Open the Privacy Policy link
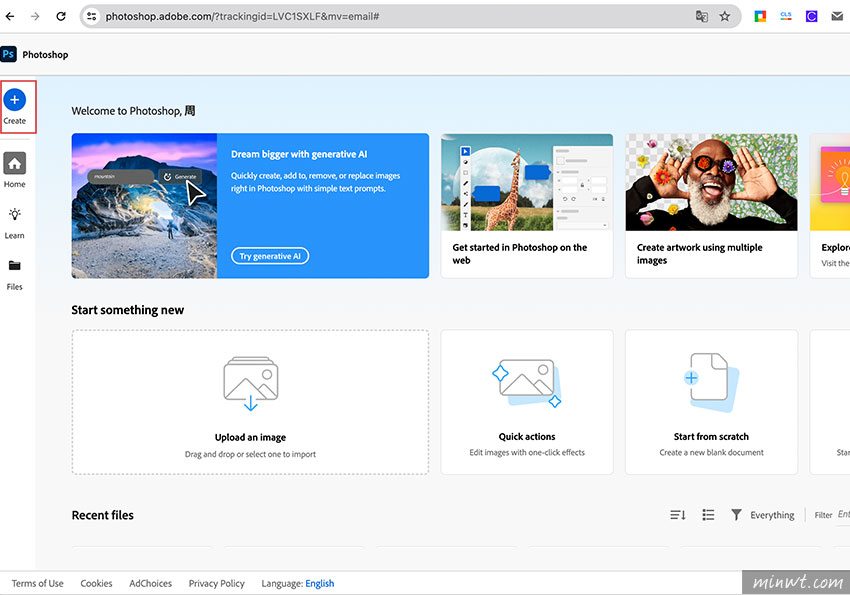The height and width of the screenshot is (595, 850). coord(216,583)
